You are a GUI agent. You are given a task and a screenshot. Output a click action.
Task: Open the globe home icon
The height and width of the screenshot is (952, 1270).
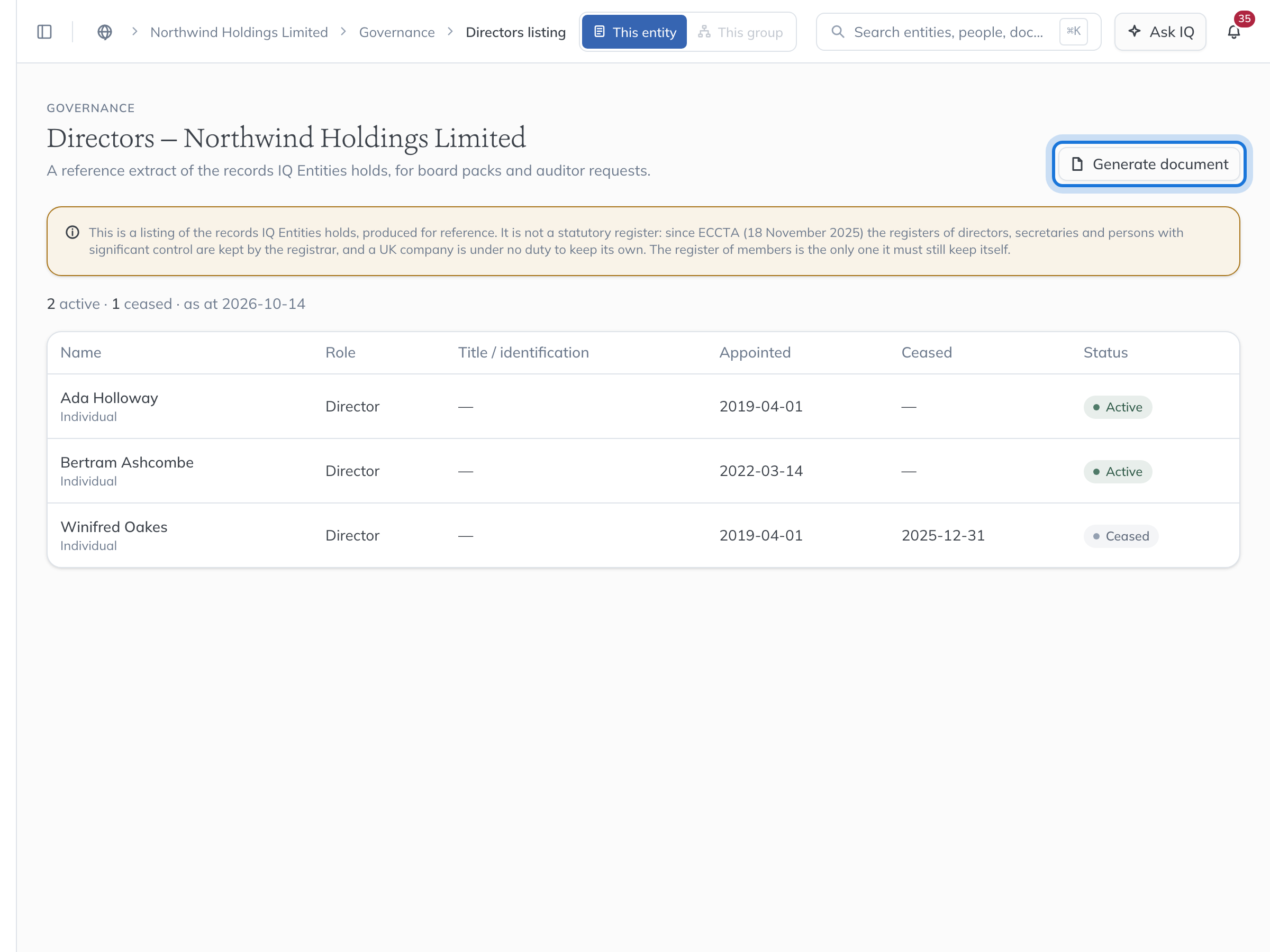[104, 32]
